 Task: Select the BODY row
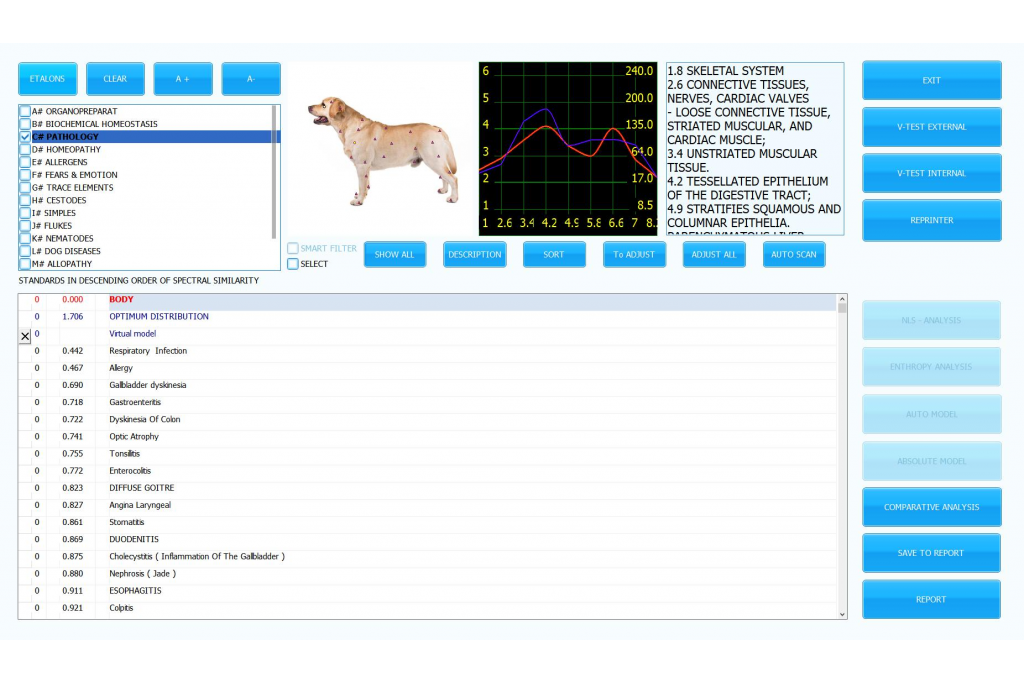click(x=428, y=300)
